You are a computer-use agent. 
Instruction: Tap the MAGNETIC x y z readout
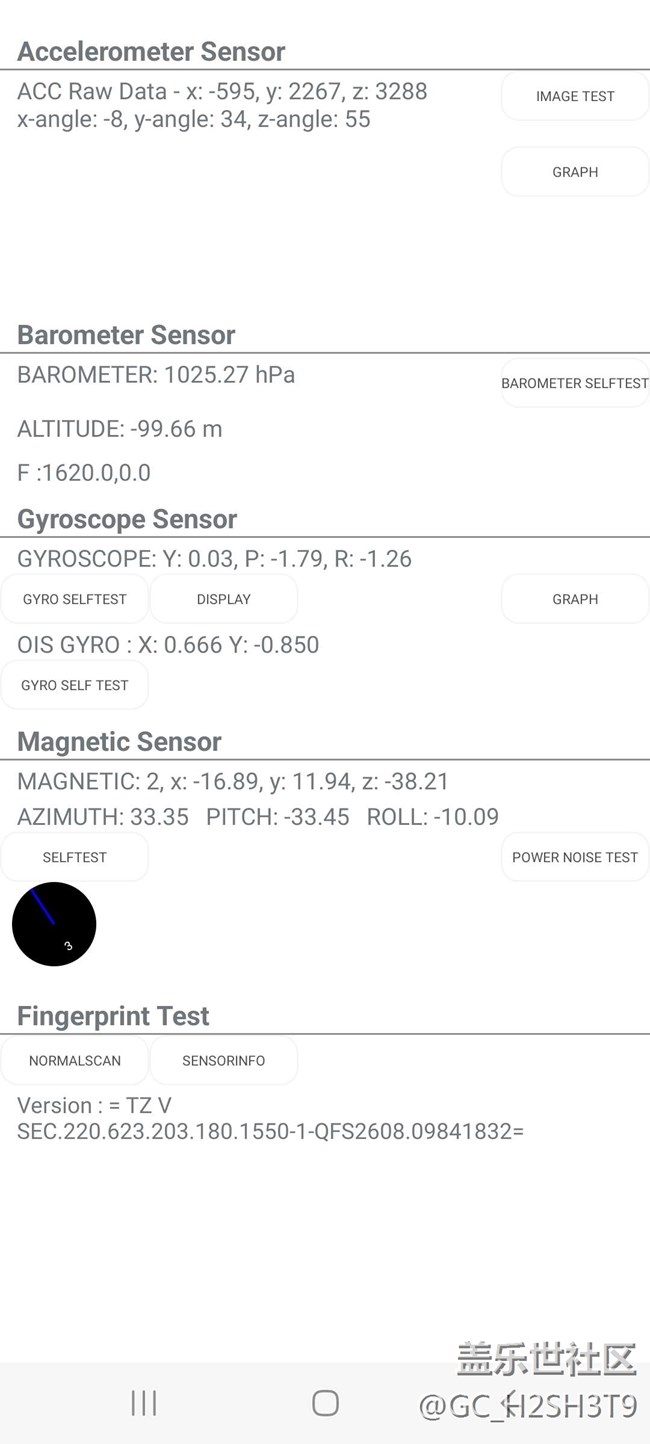[x=233, y=781]
